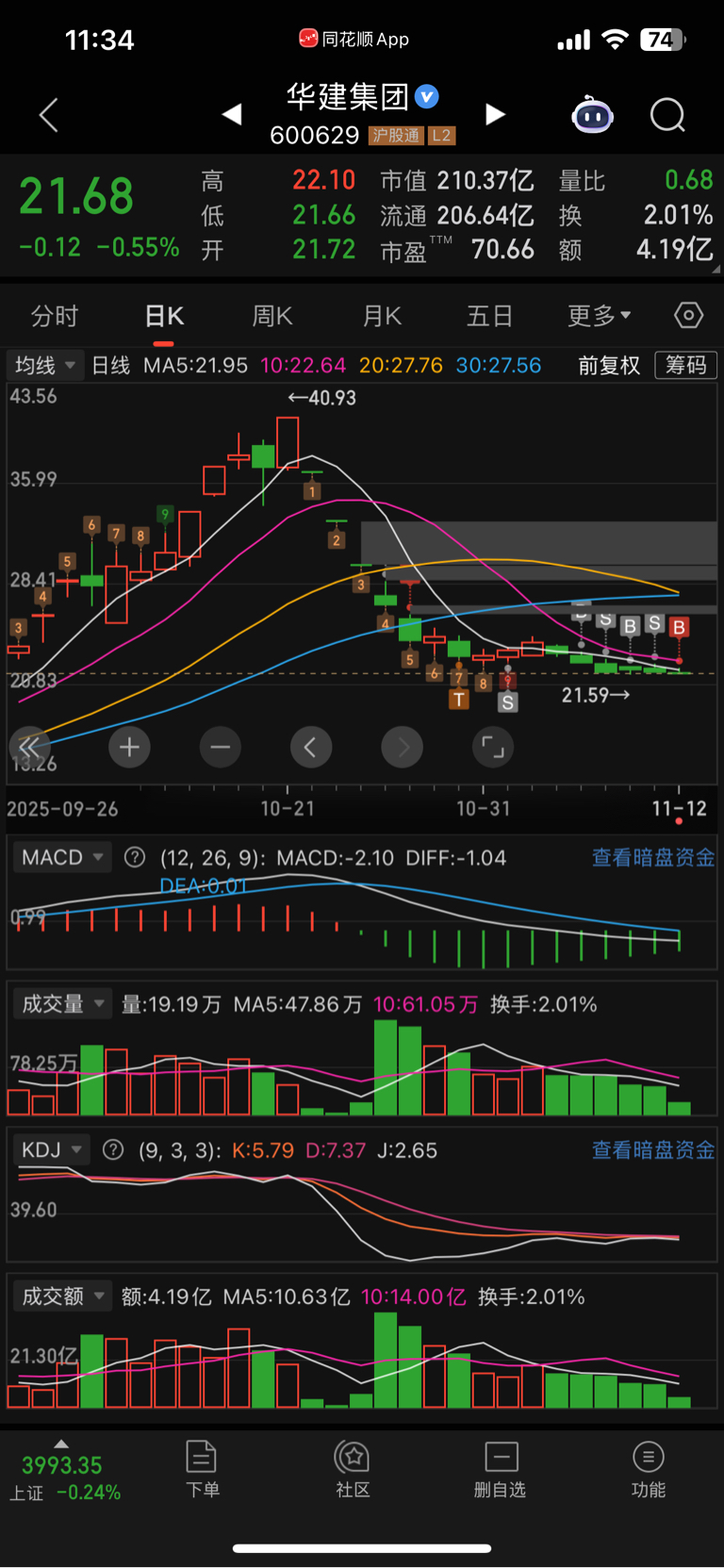This screenshot has width=724, height=1568.
Task: Tap the 下单 order icon
Action: coord(202,1469)
